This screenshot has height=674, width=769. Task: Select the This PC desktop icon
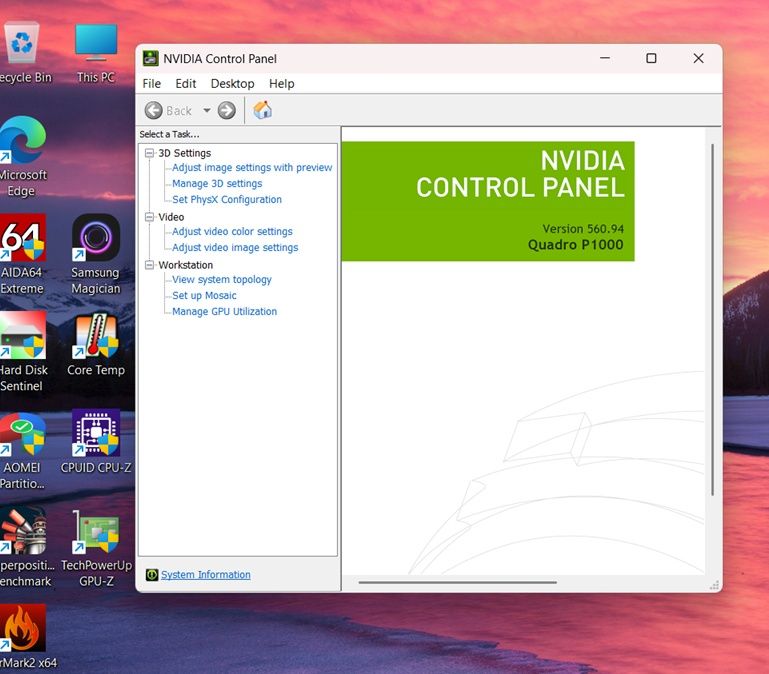[96, 52]
